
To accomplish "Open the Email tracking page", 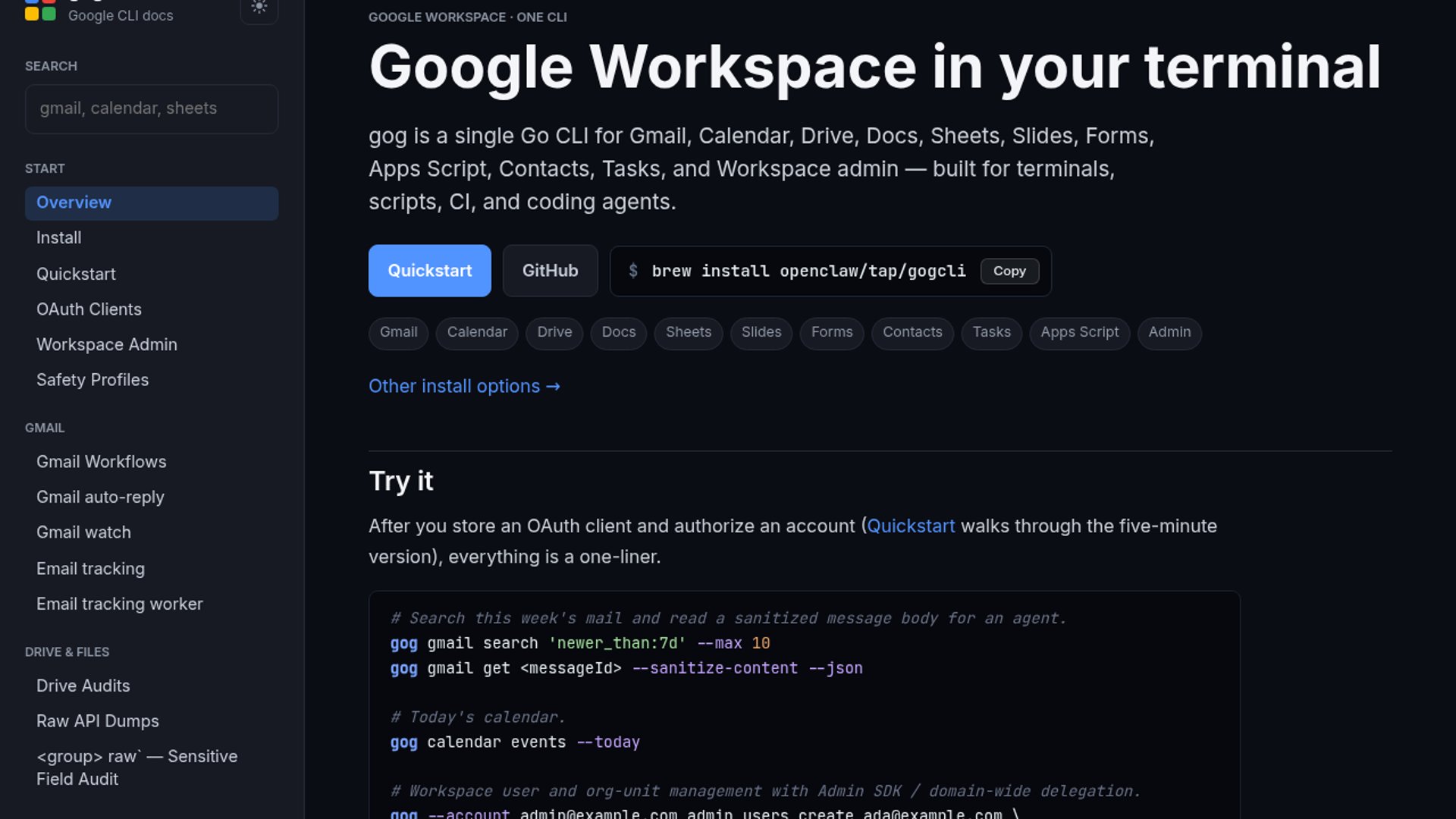I will pyautogui.click(x=152, y=569).
